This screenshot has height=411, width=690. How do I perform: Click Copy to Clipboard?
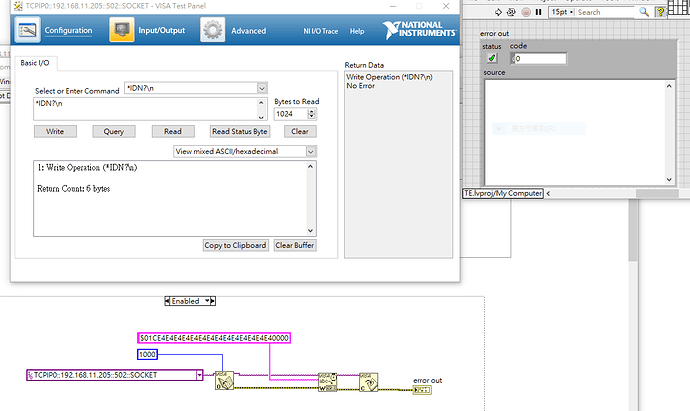[x=235, y=245]
